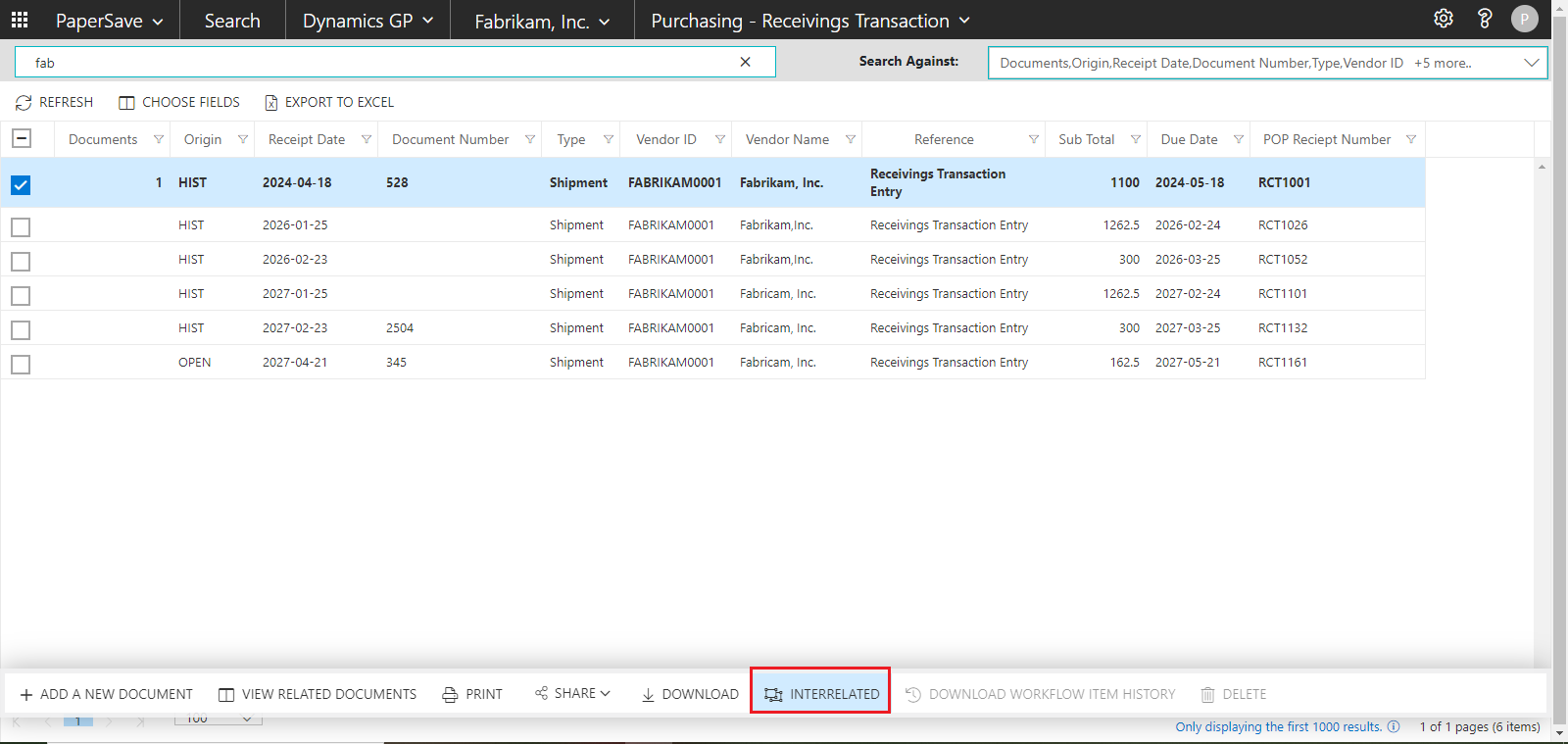Open the settings gear icon
This screenshot has width=1568, height=744.
1443,19
